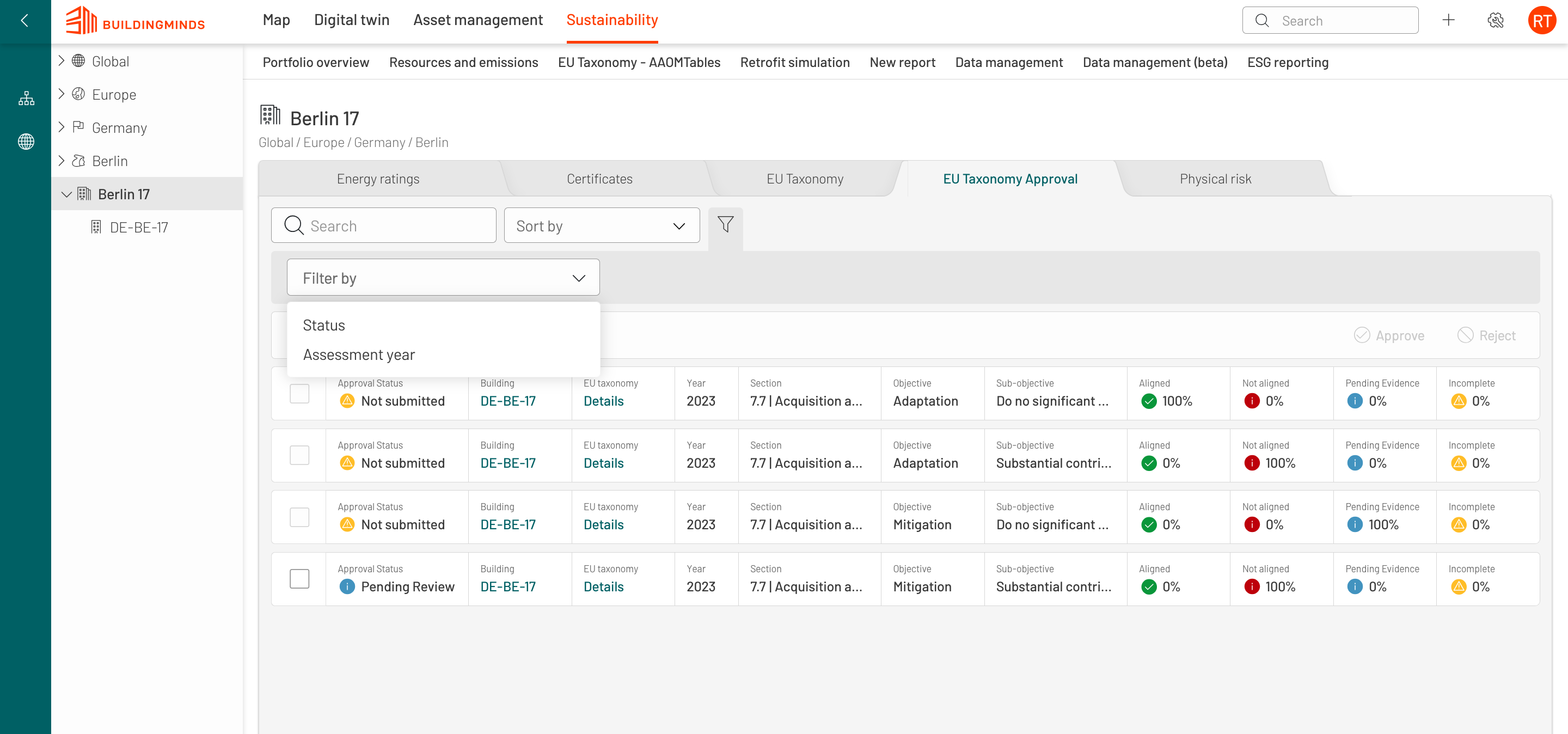The image size is (1568, 734).
Task: Open Data management (beta) subnav
Action: click(1155, 62)
